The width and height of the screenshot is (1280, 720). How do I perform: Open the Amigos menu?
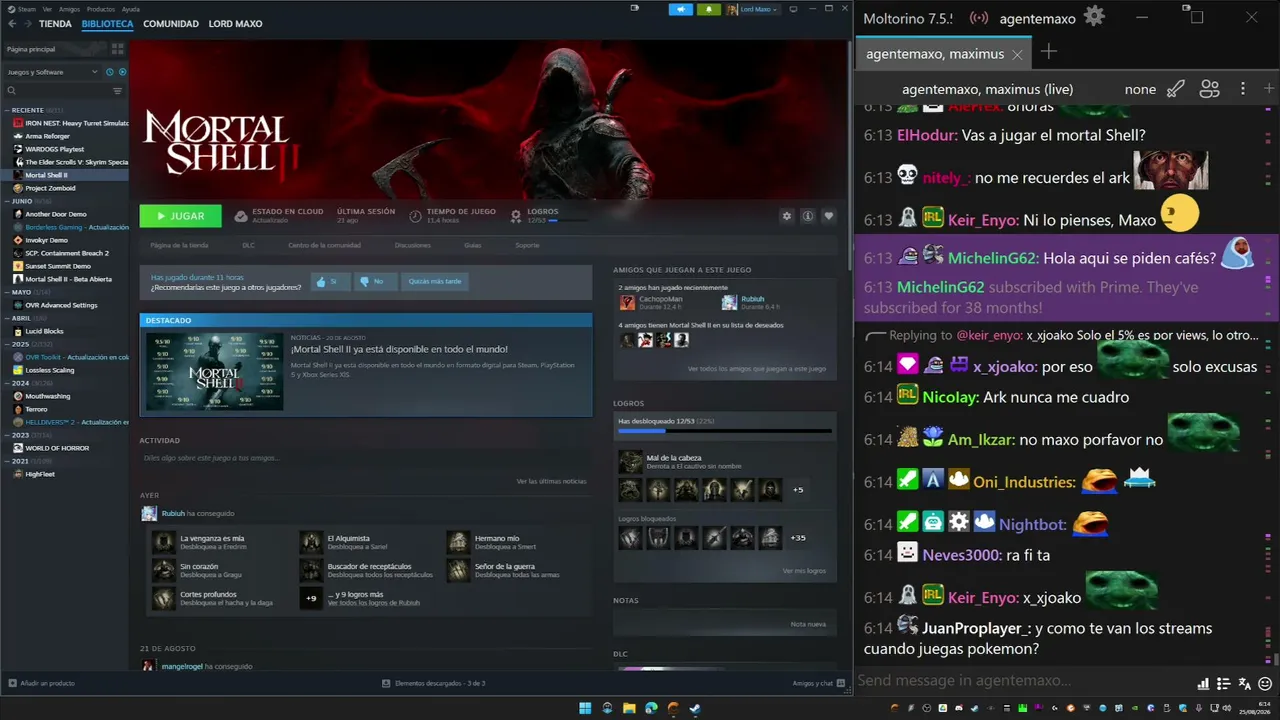pyautogui.click(x=69, y=9)
